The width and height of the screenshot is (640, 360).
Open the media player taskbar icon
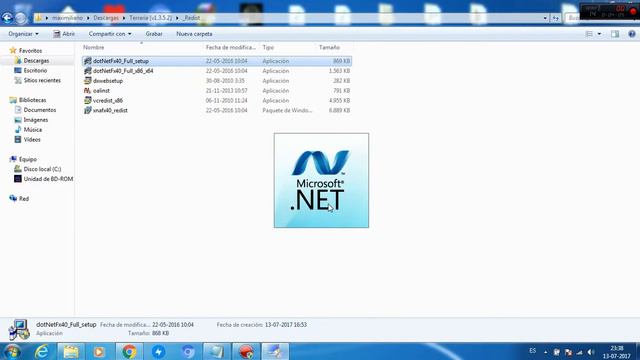pos(99,351)
